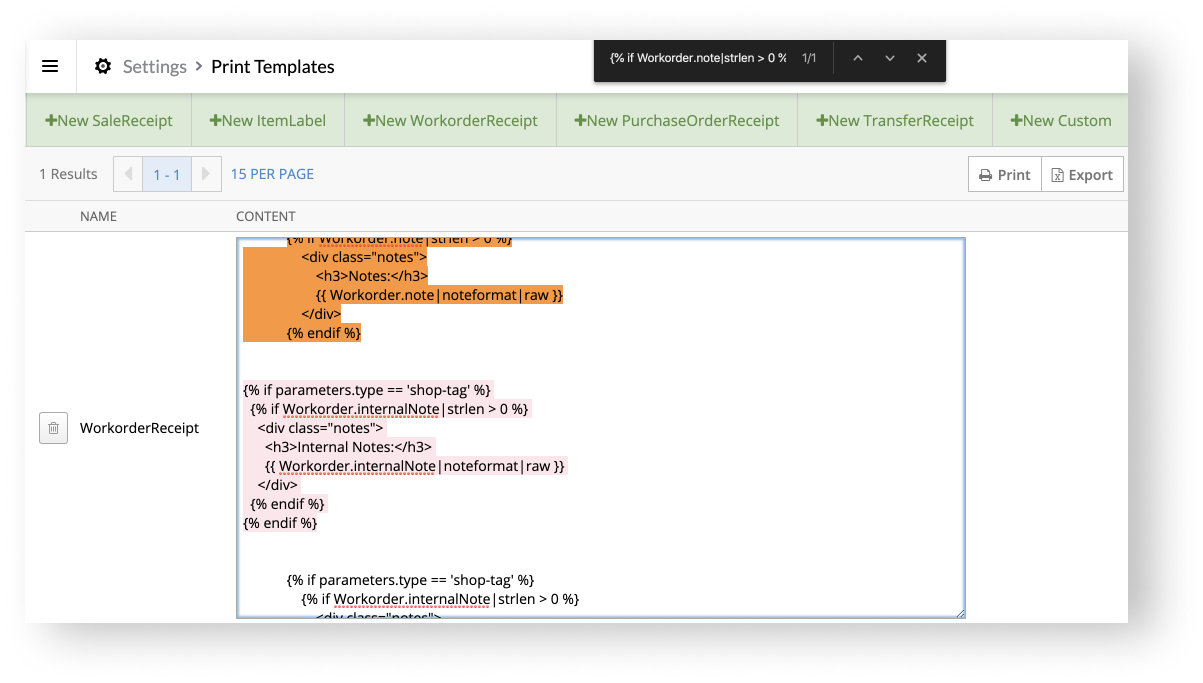
Task: Click the highlighted Notes heading line
Action: click(372, 276)
